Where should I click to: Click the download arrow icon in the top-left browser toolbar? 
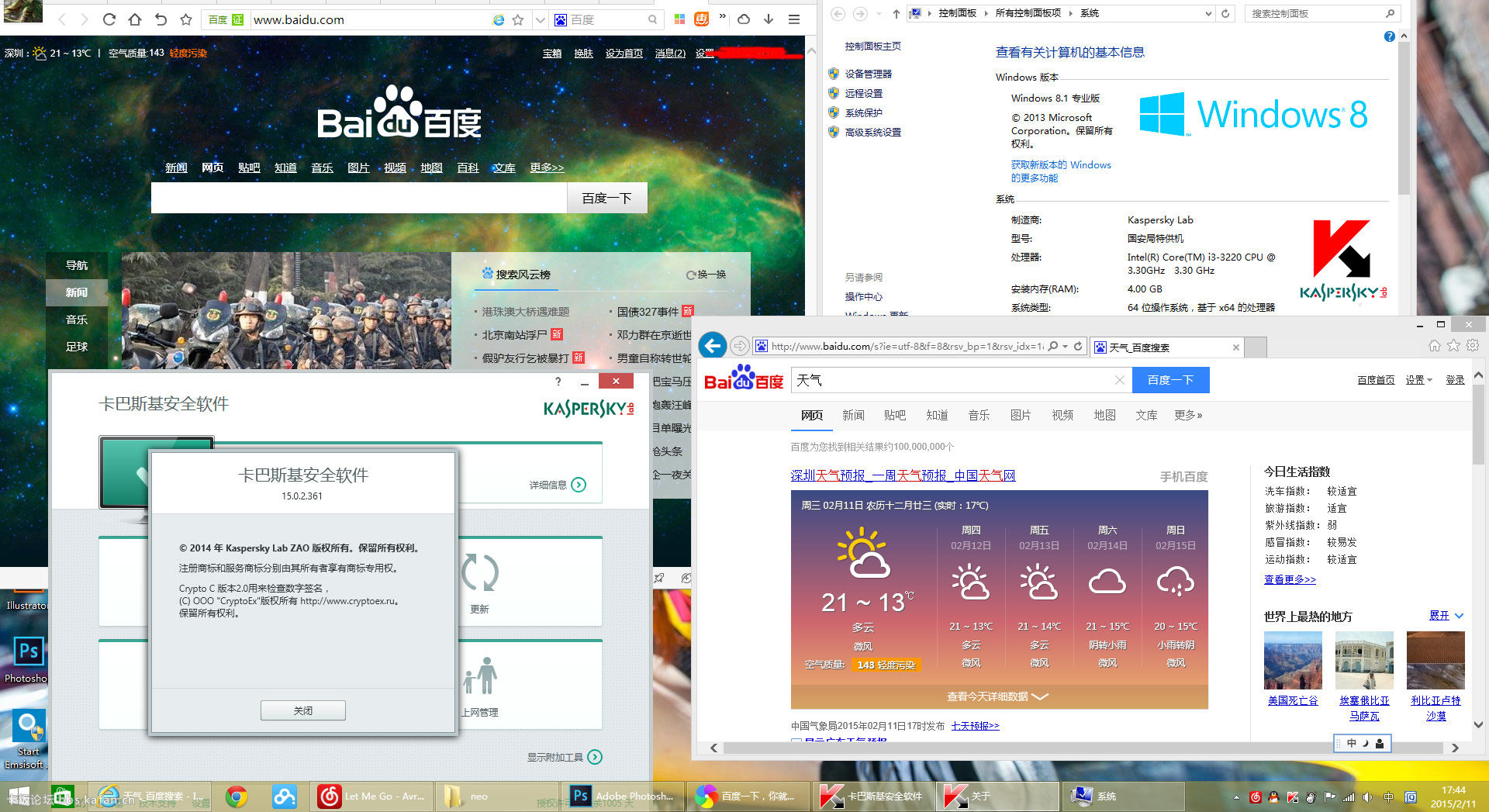(x=769, y=19)
